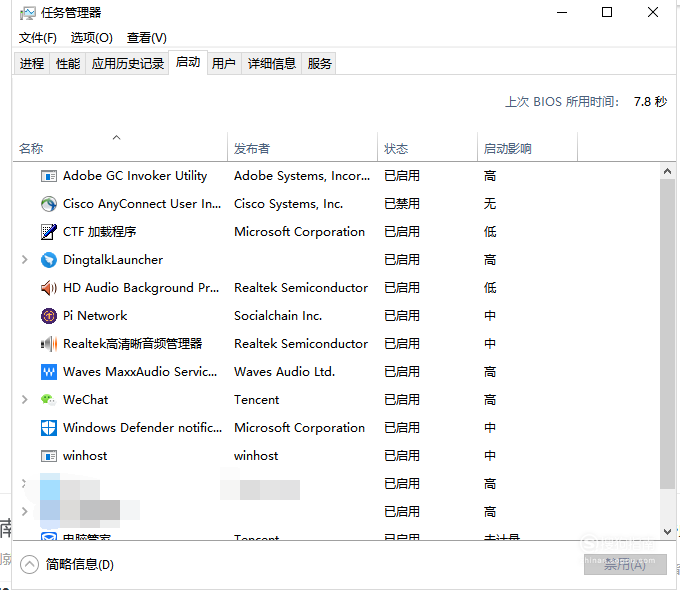Click the Cisco AnyConnect globe icon
The width and height of the screenshot is (680, 590).
tap(49, 204)
